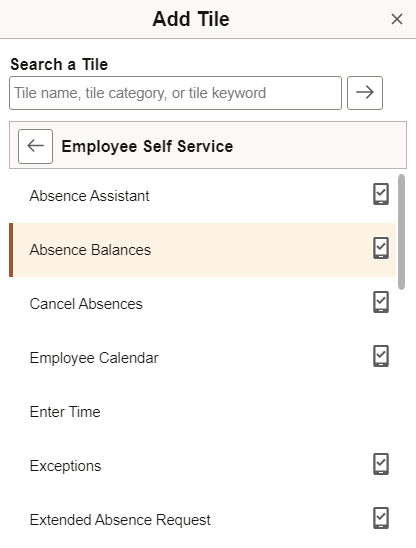Choose the Exceptions tile

pos(203,466)
